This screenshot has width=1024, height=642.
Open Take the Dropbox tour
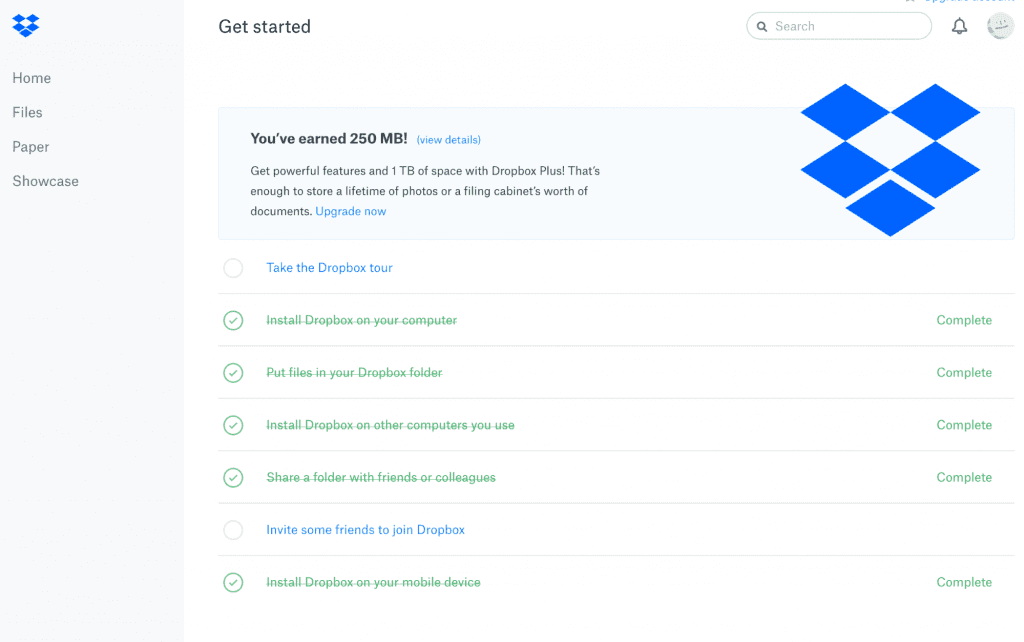click(329, 268)
